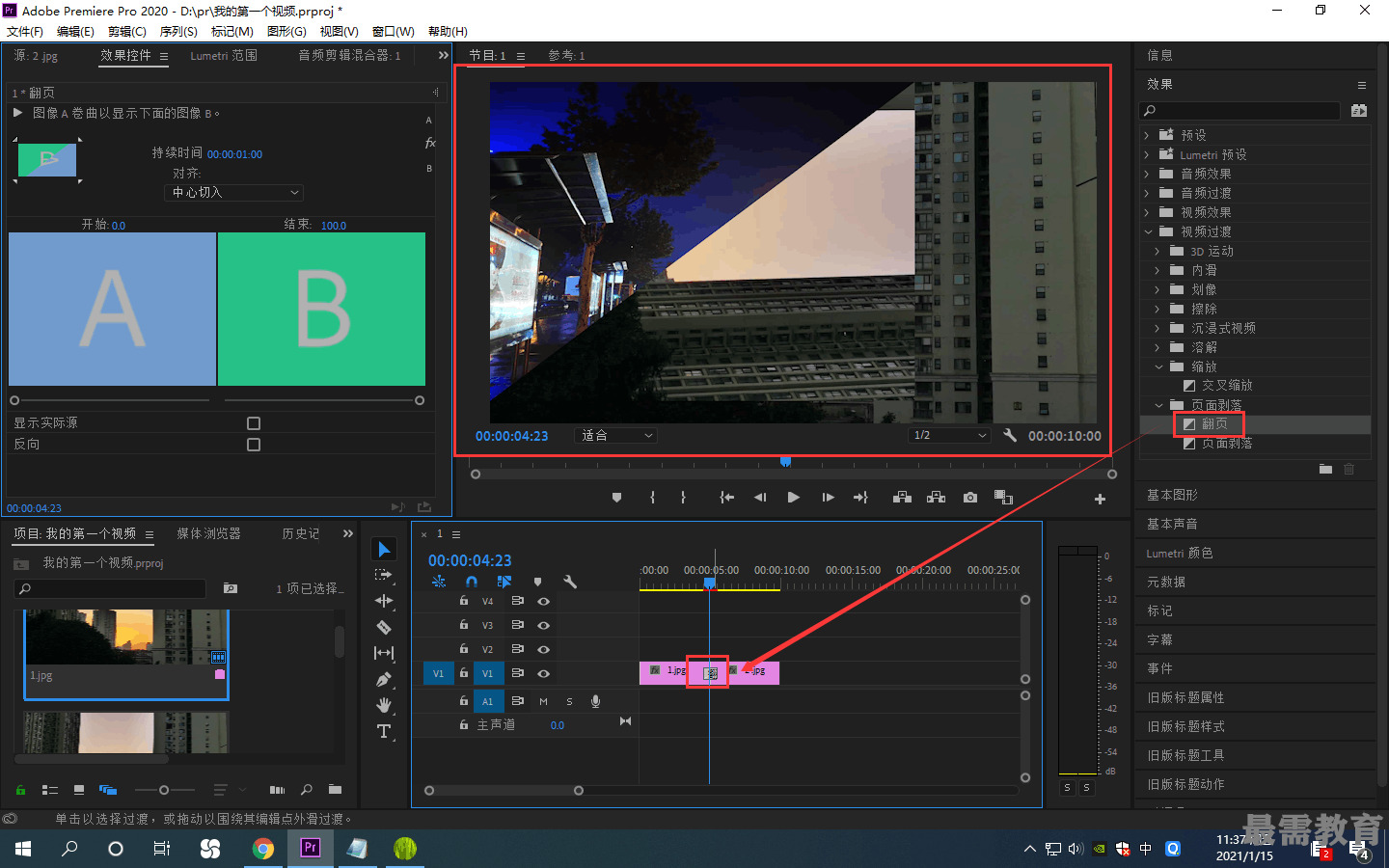Open the Lumetri Color panel
This screenshot has width=1389, height=868.
point(1180,553)
